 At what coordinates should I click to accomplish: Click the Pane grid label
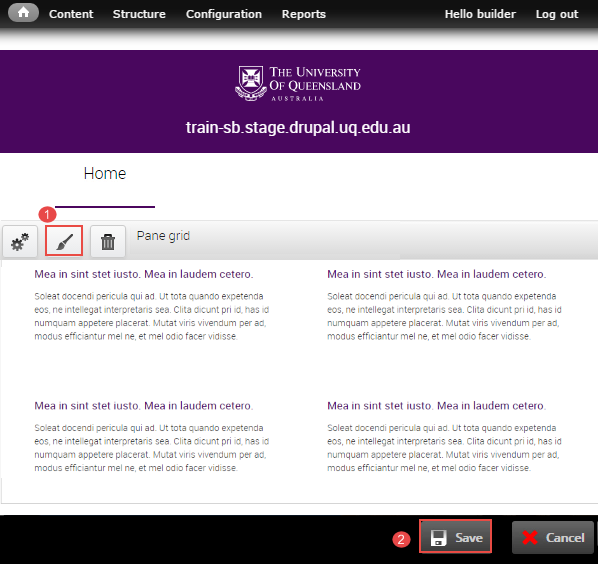pos(163,236)
